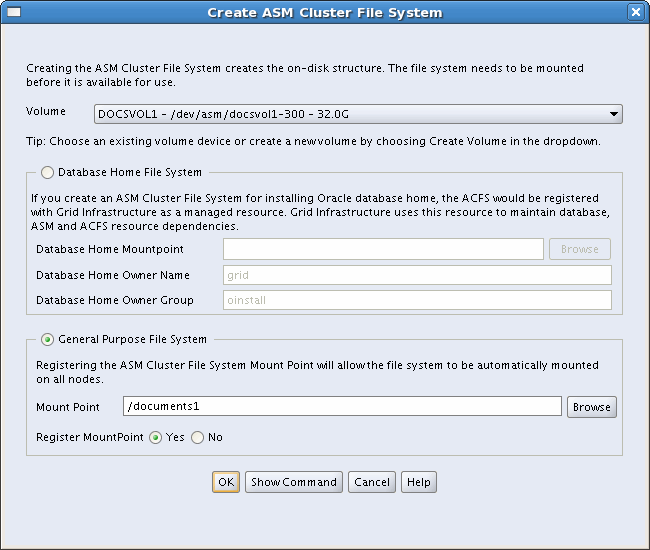Click the Database Home Mountpoint field
The image size is (650, 550).
point(383,249)
